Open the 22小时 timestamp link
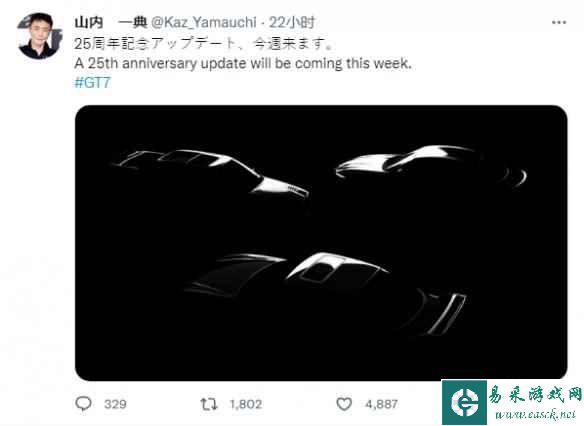The image size is (584, 426). click(292, 23)
